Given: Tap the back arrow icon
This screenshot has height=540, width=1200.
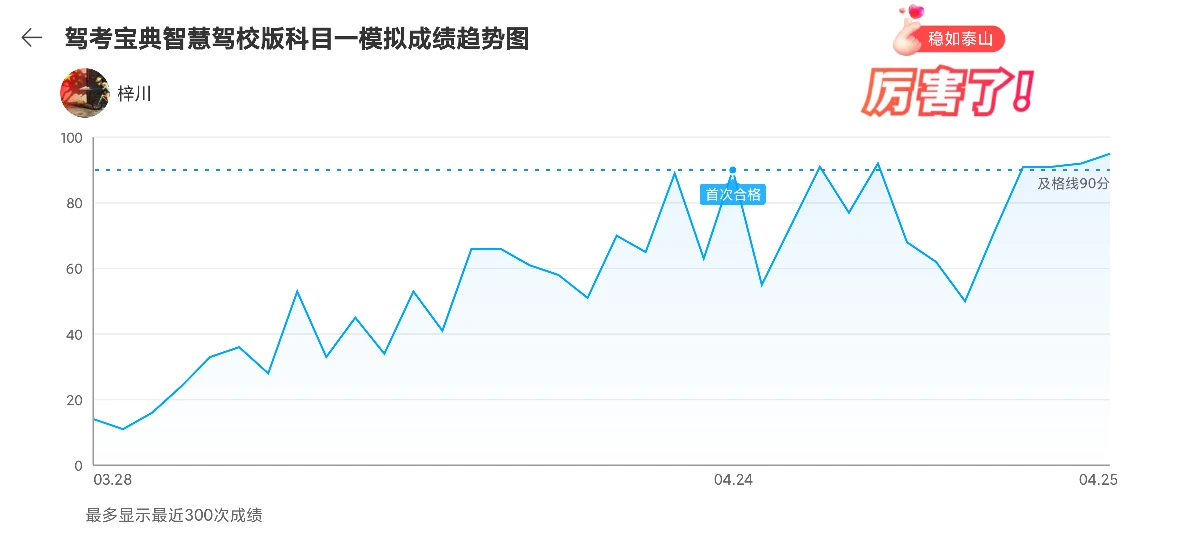Looking at the screenshot, I should coord(32,38).
